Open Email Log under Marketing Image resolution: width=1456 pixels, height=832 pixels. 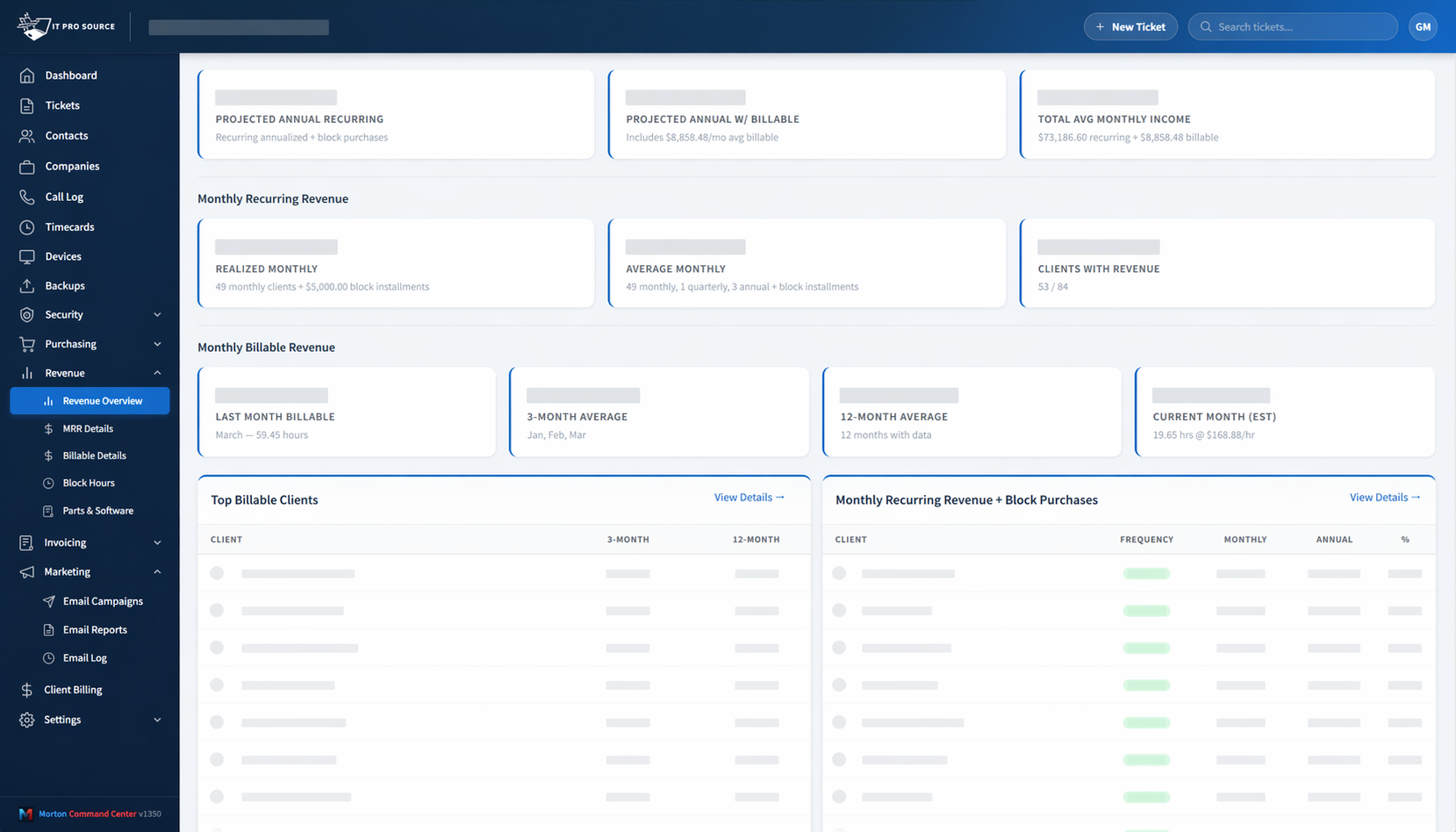point(84,657)
